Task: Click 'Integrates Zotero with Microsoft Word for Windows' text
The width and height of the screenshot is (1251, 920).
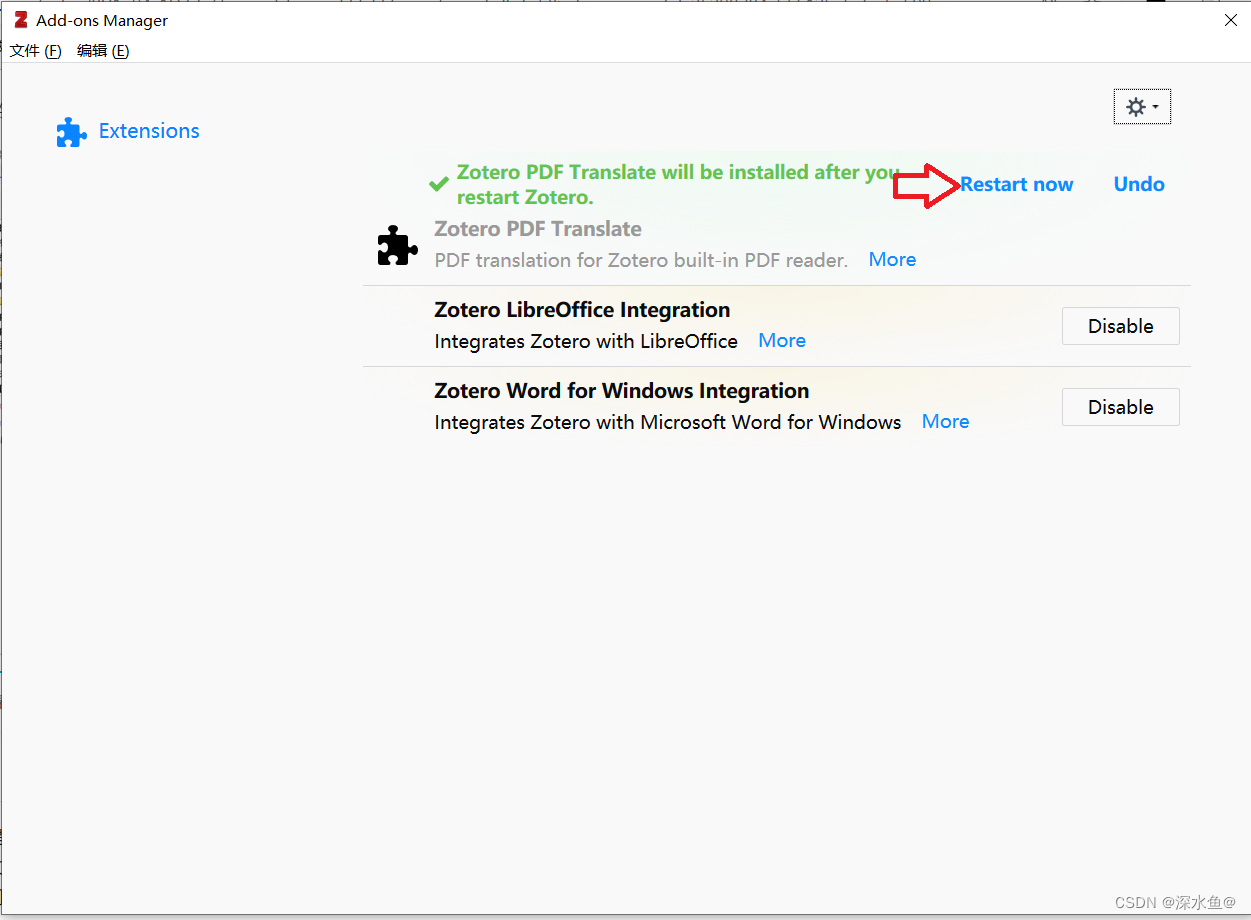Action: 668,422
